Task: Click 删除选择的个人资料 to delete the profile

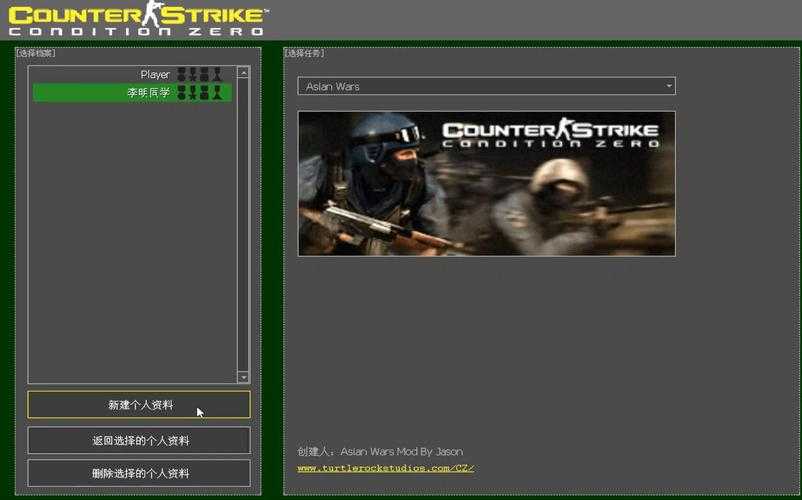Action: pos(139,473)
